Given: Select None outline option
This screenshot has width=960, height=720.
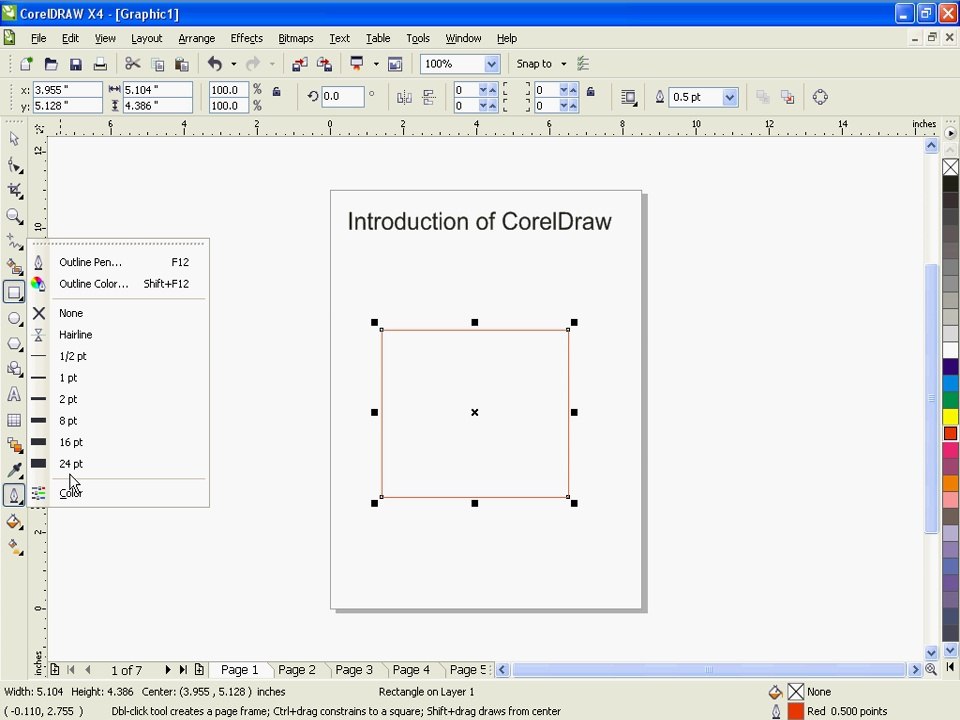Looking at the screenshot, I should (x=119, y=313).
